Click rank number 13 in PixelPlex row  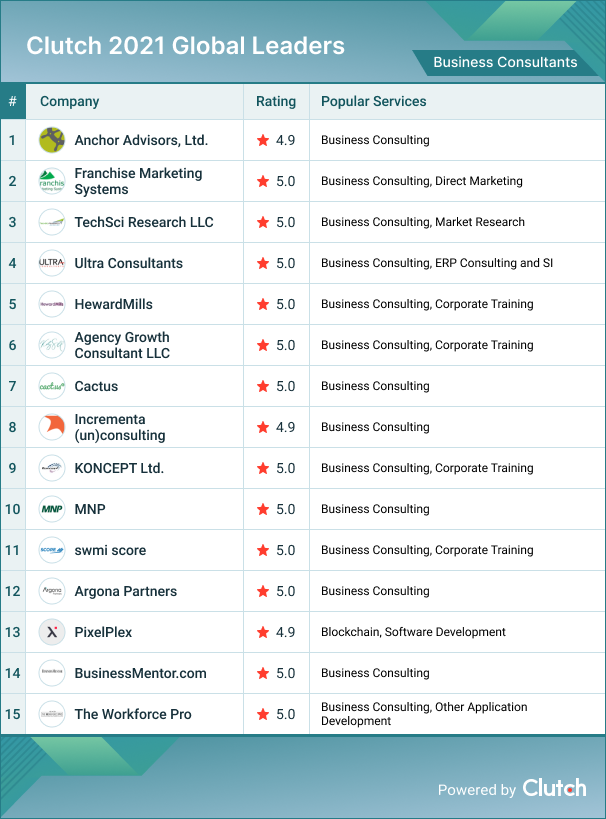coord(13,632)
